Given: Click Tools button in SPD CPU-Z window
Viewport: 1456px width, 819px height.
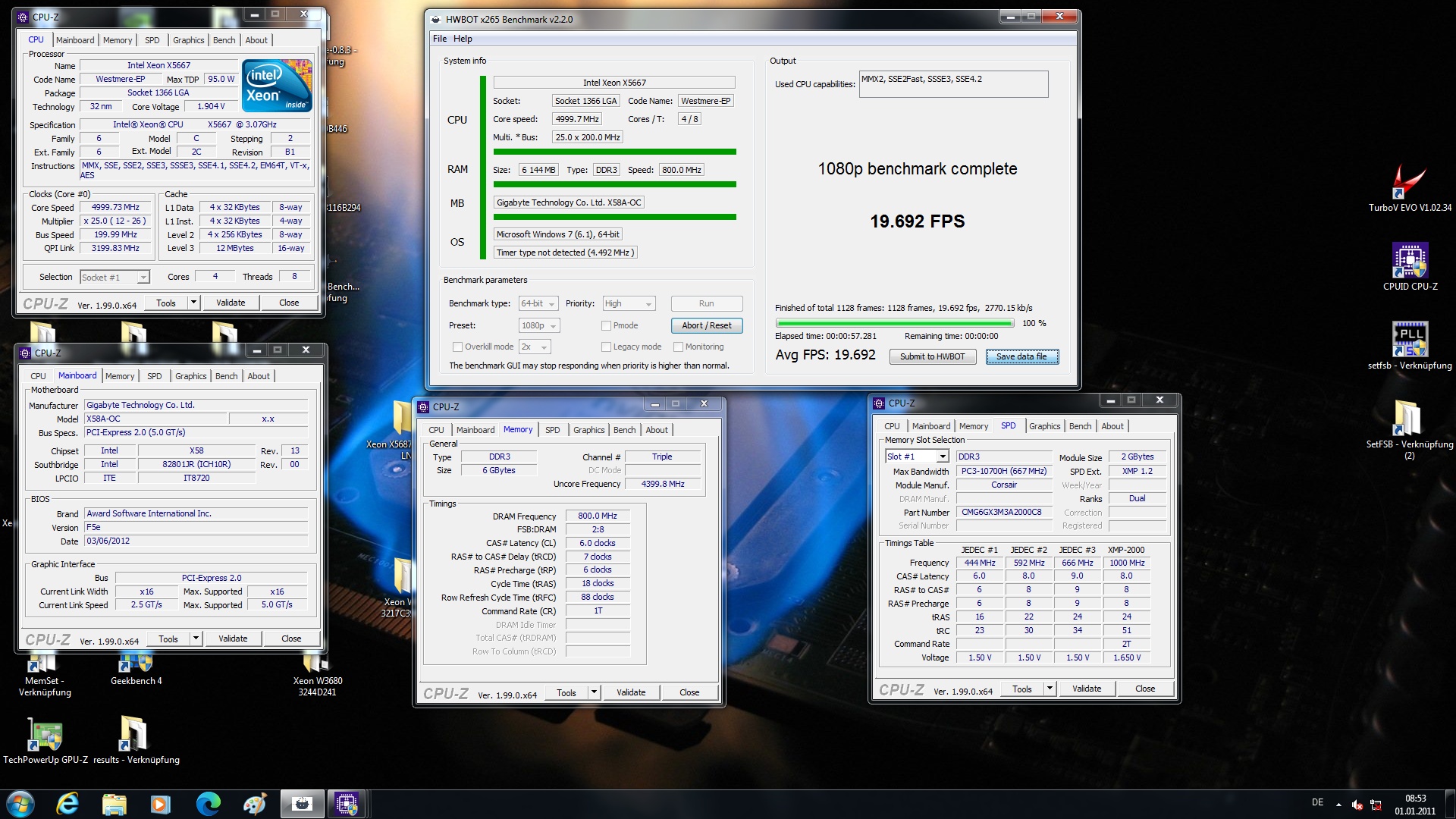Looking at the screenshot, I should (x=1021, y=689).
